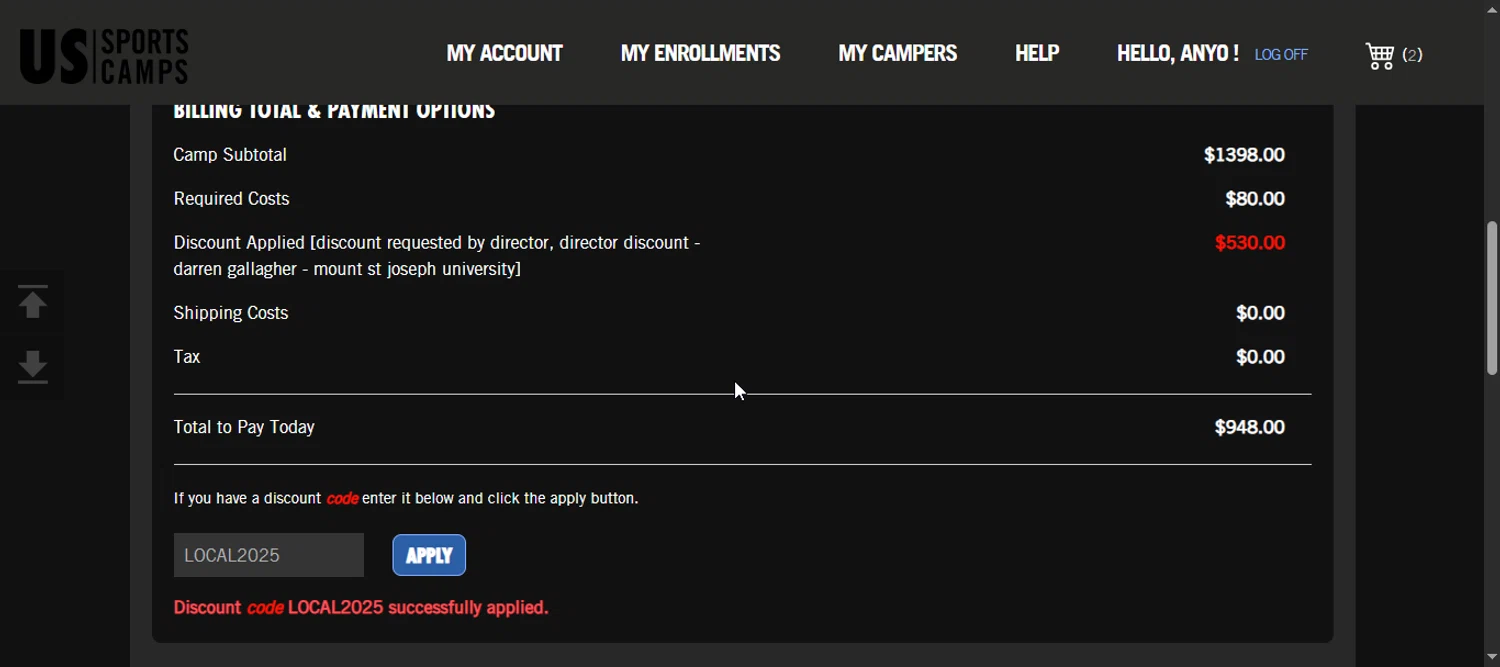The height and width of the screenshot is (667, 1500).
Task: Click the Billing Total & Payment Options heading
Action: pyautogui.click(x=334, y=111)
